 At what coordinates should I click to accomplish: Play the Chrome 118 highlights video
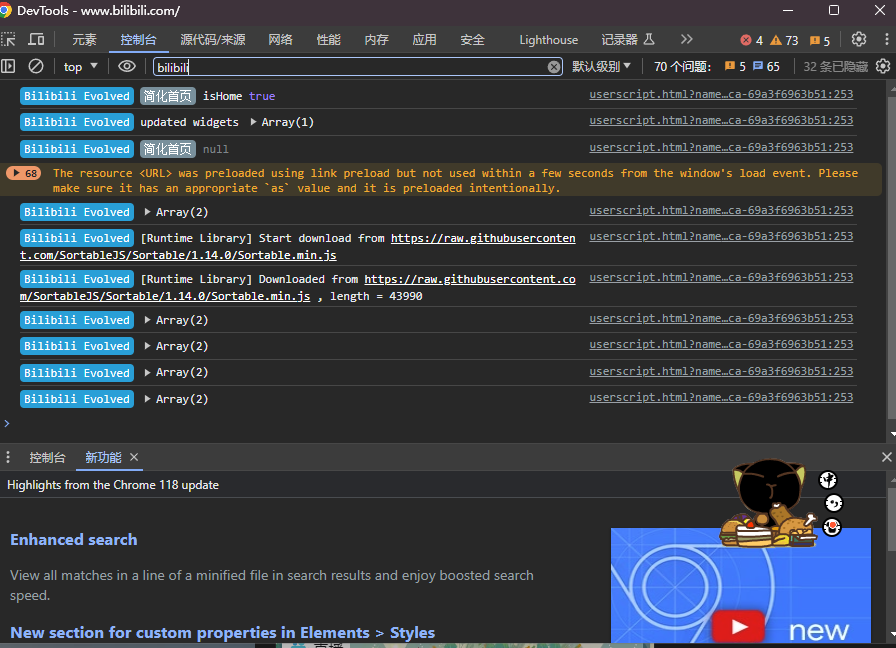pyautogui.click(x=738, y=625)
